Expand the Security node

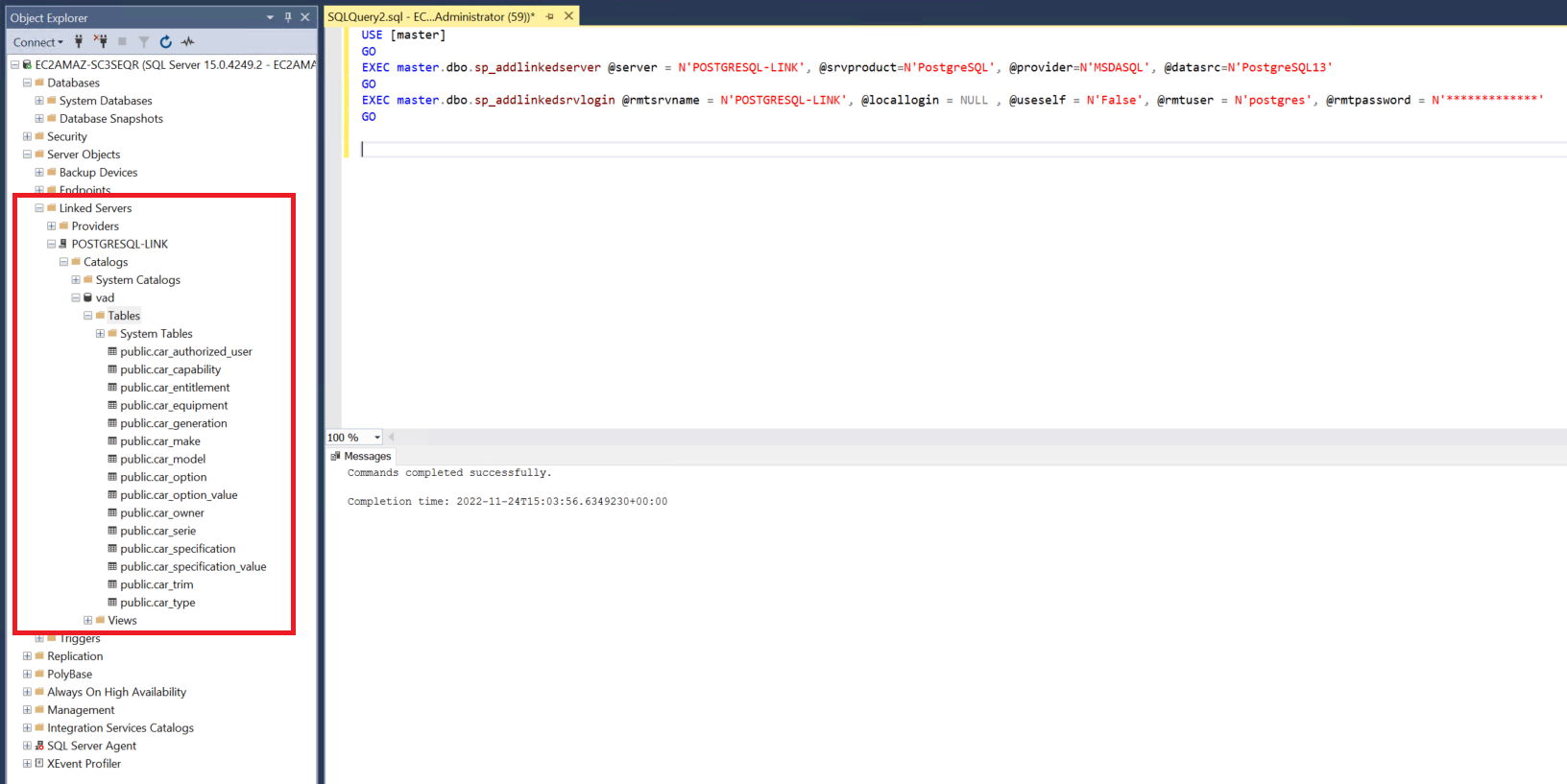tap(27, 136)
